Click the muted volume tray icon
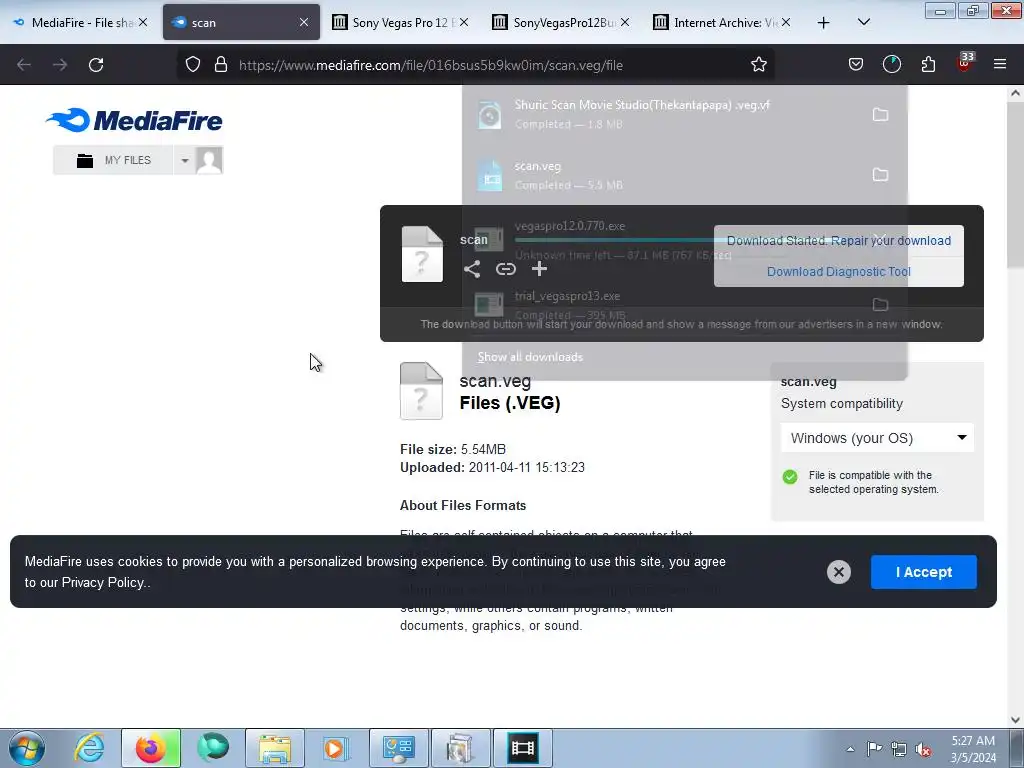The image size is (1024, 768). click(x=923, y=749)
